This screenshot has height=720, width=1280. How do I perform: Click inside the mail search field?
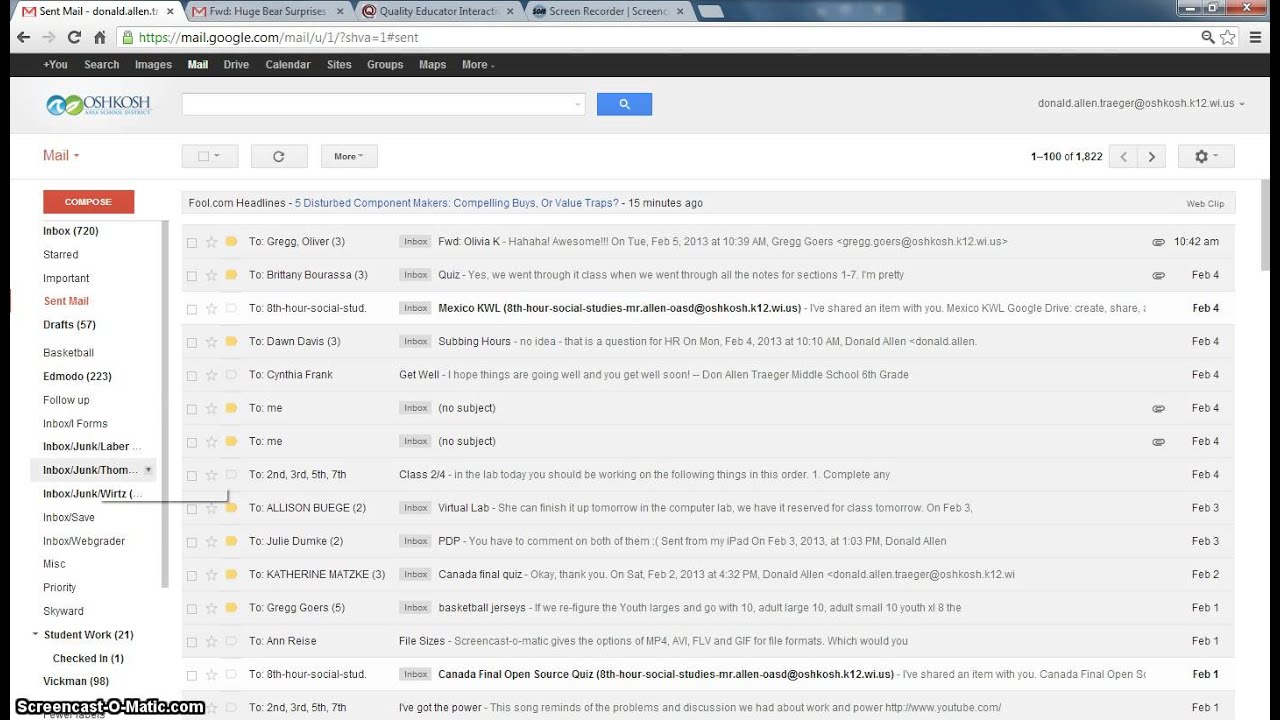376,104
